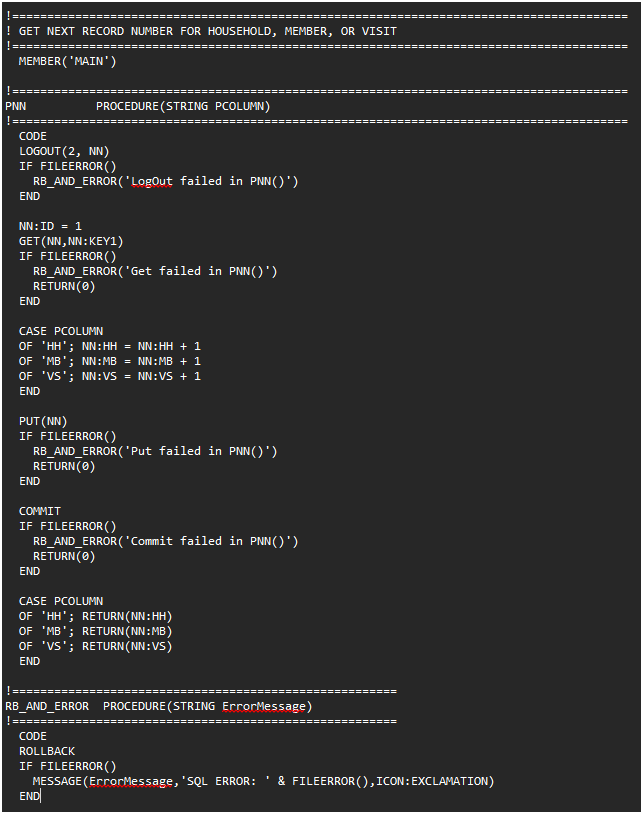Viewport: 643px width, 814px height.
Task: Click the PNN procedure label
Action: coord(16,106)
